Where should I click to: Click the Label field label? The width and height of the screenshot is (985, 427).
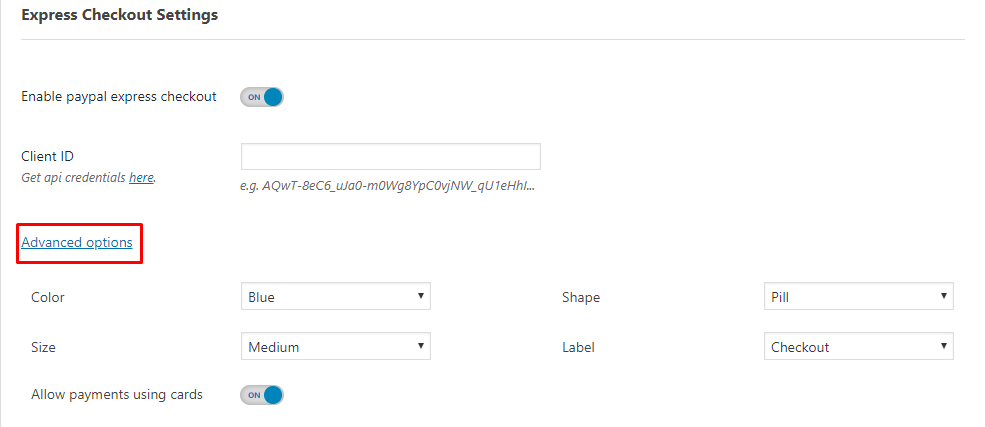click(x=578, y=347)
